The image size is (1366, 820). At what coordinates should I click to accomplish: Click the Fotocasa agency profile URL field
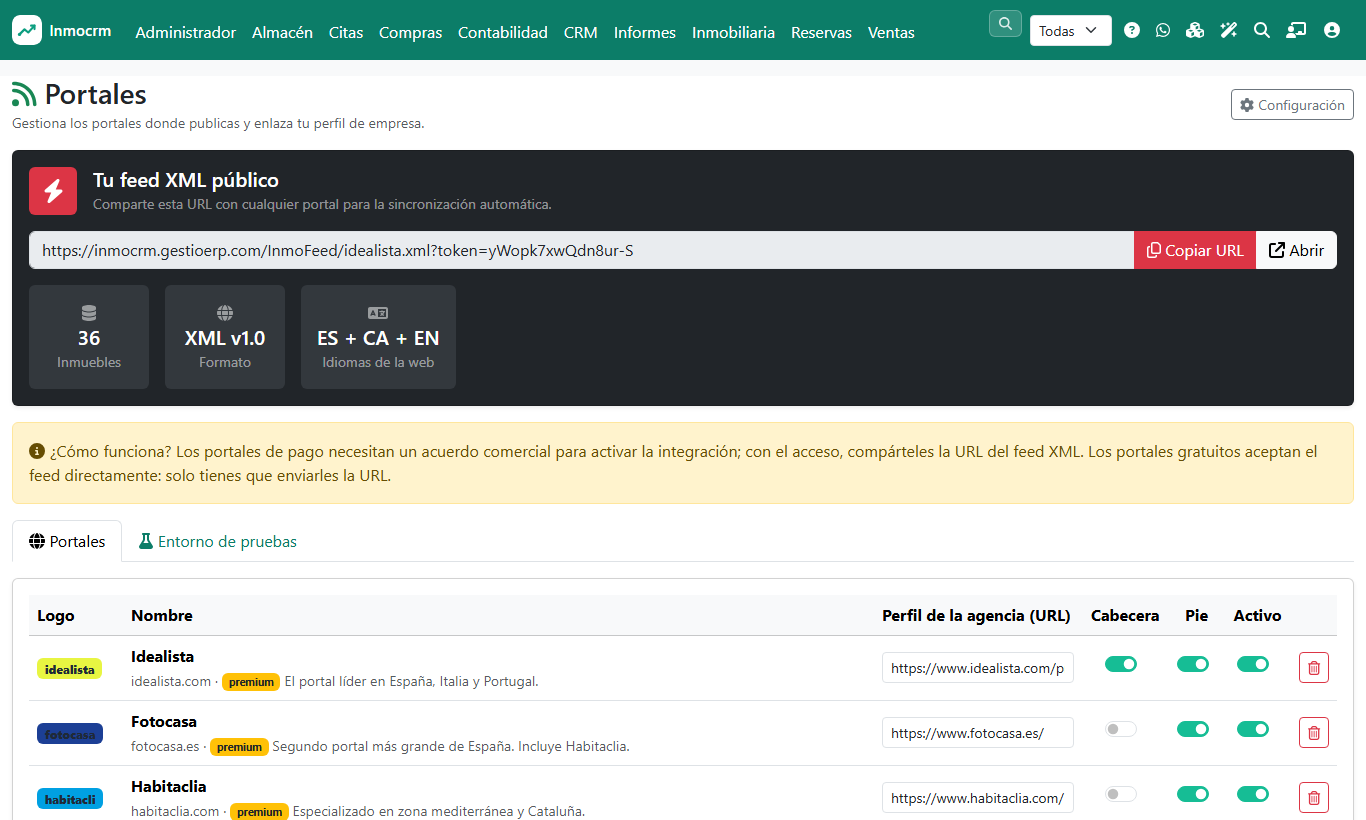pyautogui.click(x=978, y=733)
